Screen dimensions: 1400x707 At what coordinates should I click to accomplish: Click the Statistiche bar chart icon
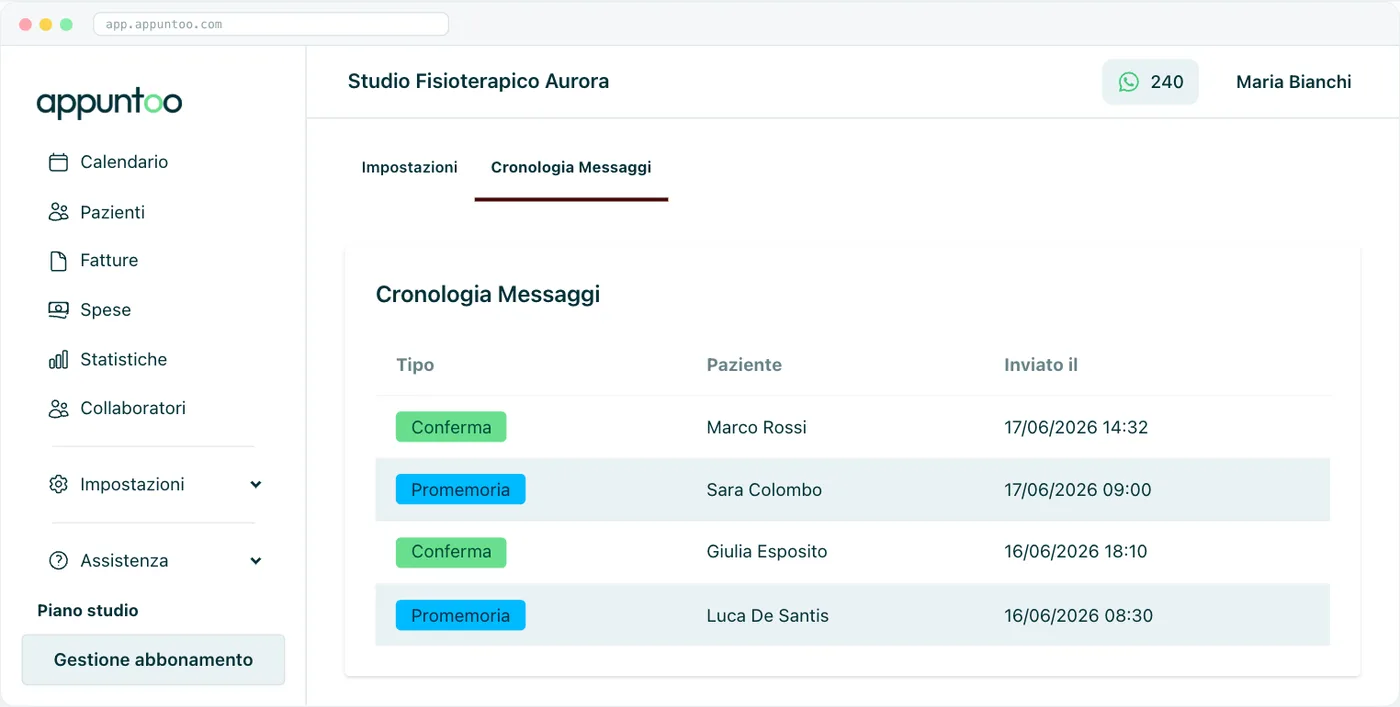point(59,359)
